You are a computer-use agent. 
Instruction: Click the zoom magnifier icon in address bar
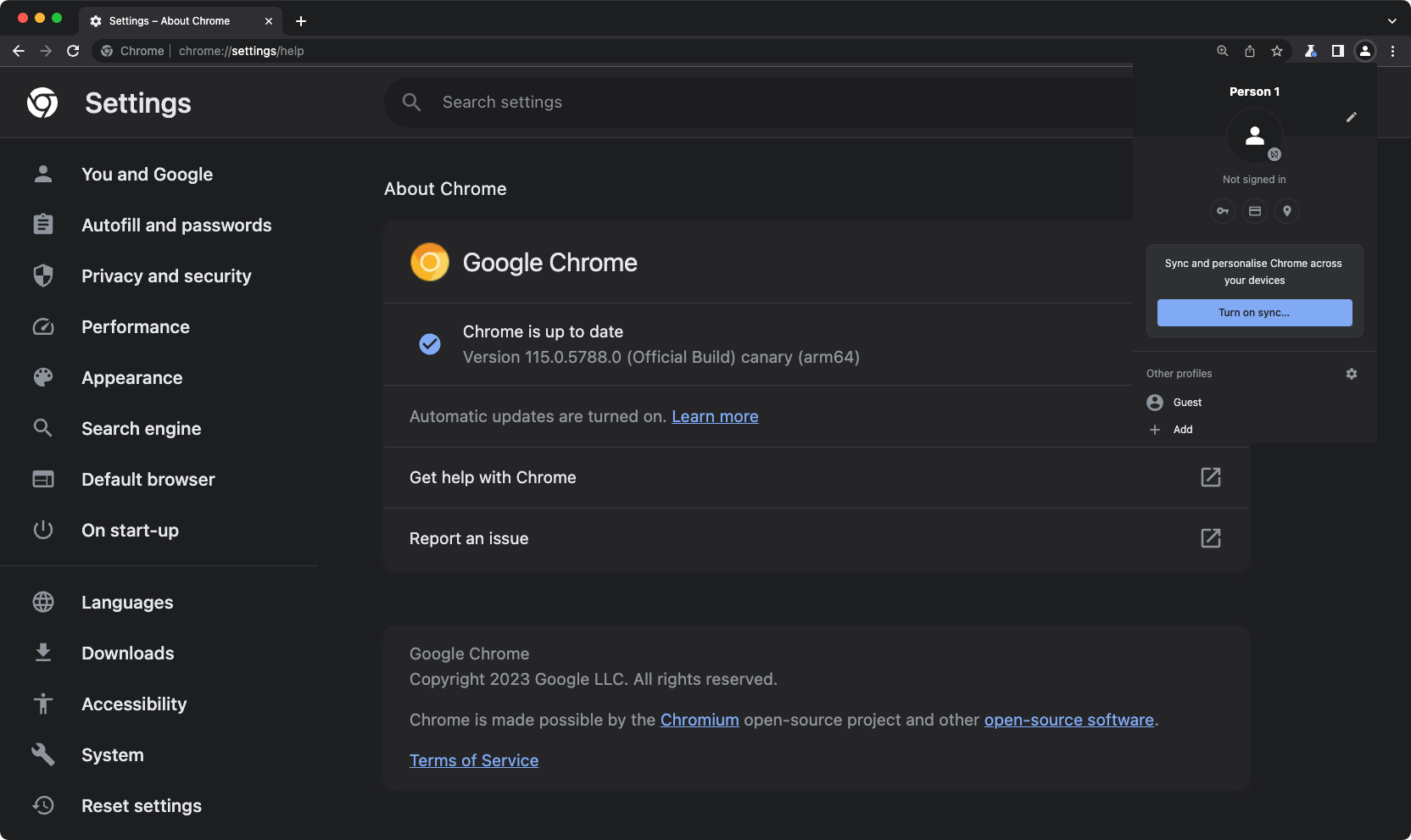pos(1222,51)
